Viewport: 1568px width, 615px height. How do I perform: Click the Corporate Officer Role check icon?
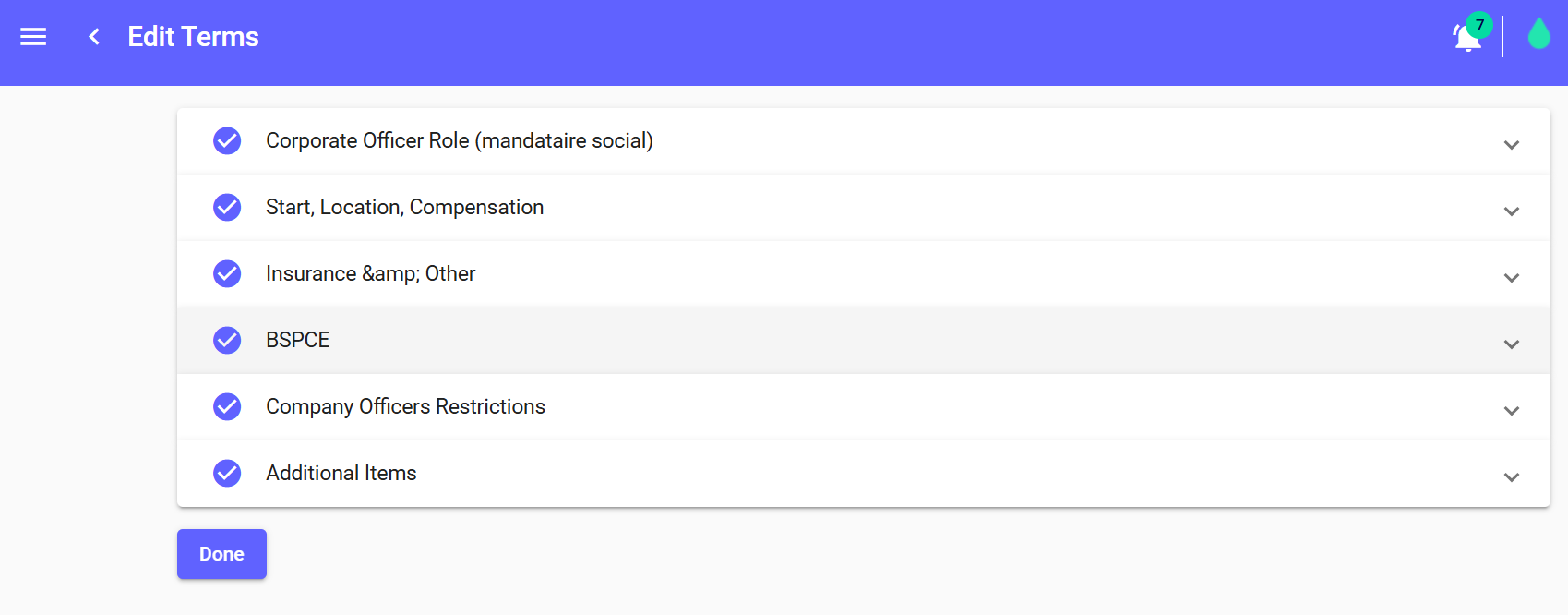(227, 140)
